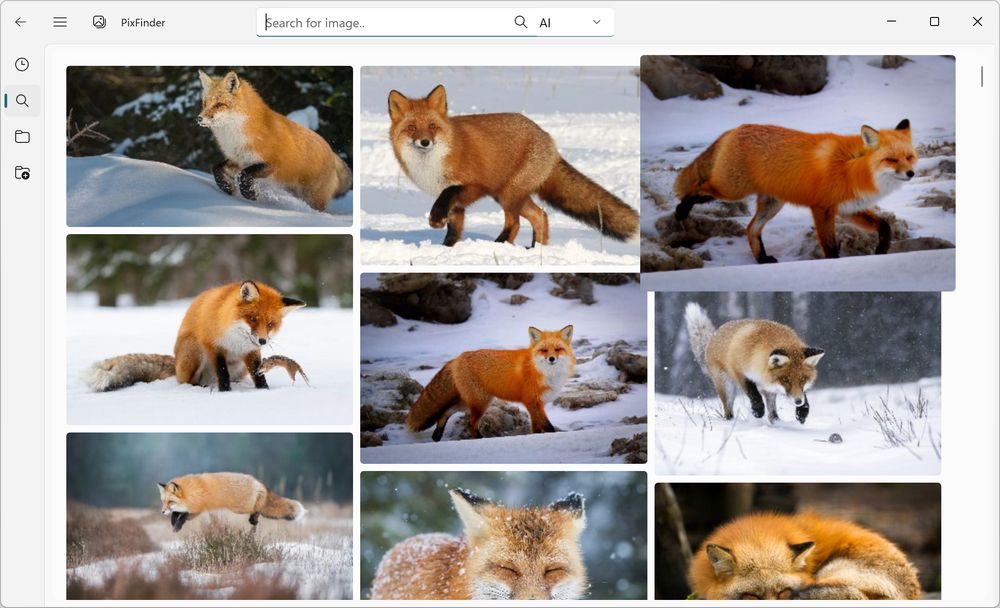Focus the 'Search for image..' input field

(x=387, y=23)
